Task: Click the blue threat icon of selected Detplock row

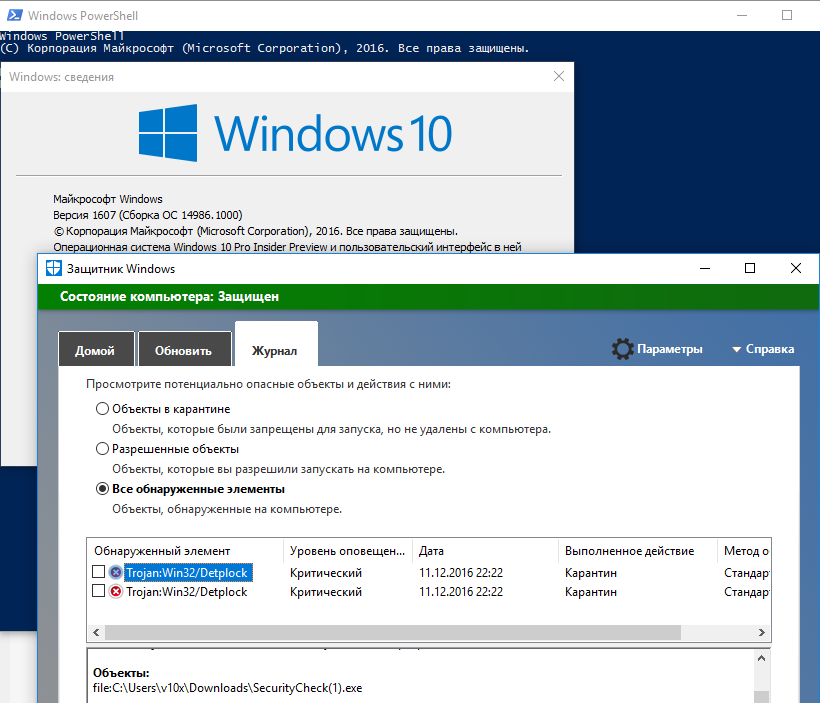Action: click(116, 572)
